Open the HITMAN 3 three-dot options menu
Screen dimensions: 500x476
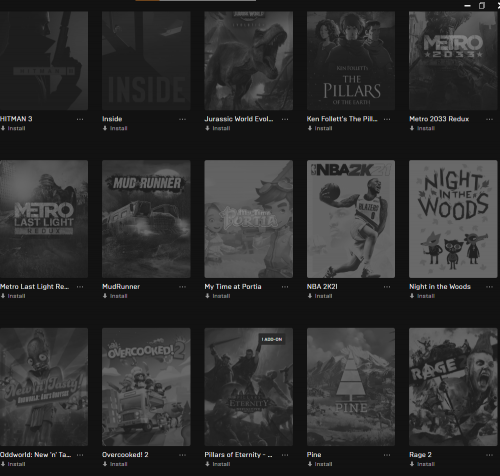pyautogui.click(x=80, y=119)
